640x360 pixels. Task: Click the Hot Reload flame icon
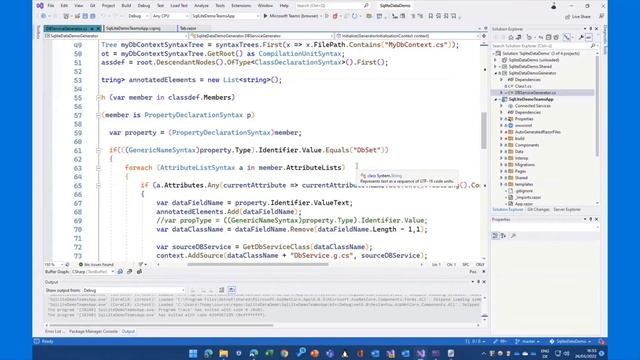pyautogui.click(x=335, y=16)
